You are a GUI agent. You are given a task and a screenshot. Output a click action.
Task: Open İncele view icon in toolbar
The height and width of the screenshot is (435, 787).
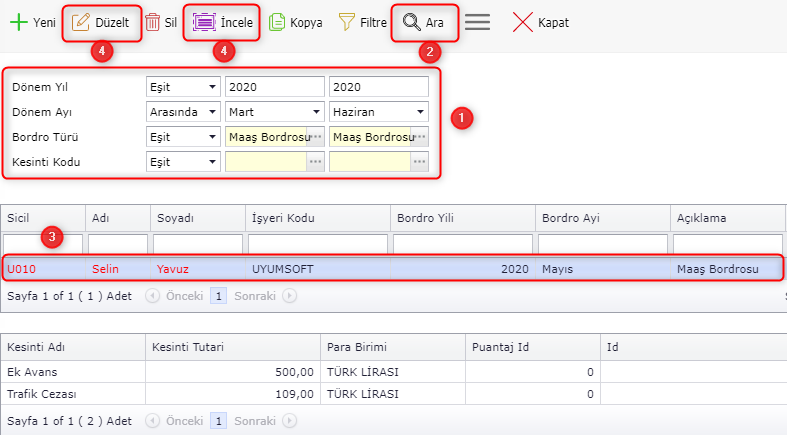coord(204,22)
